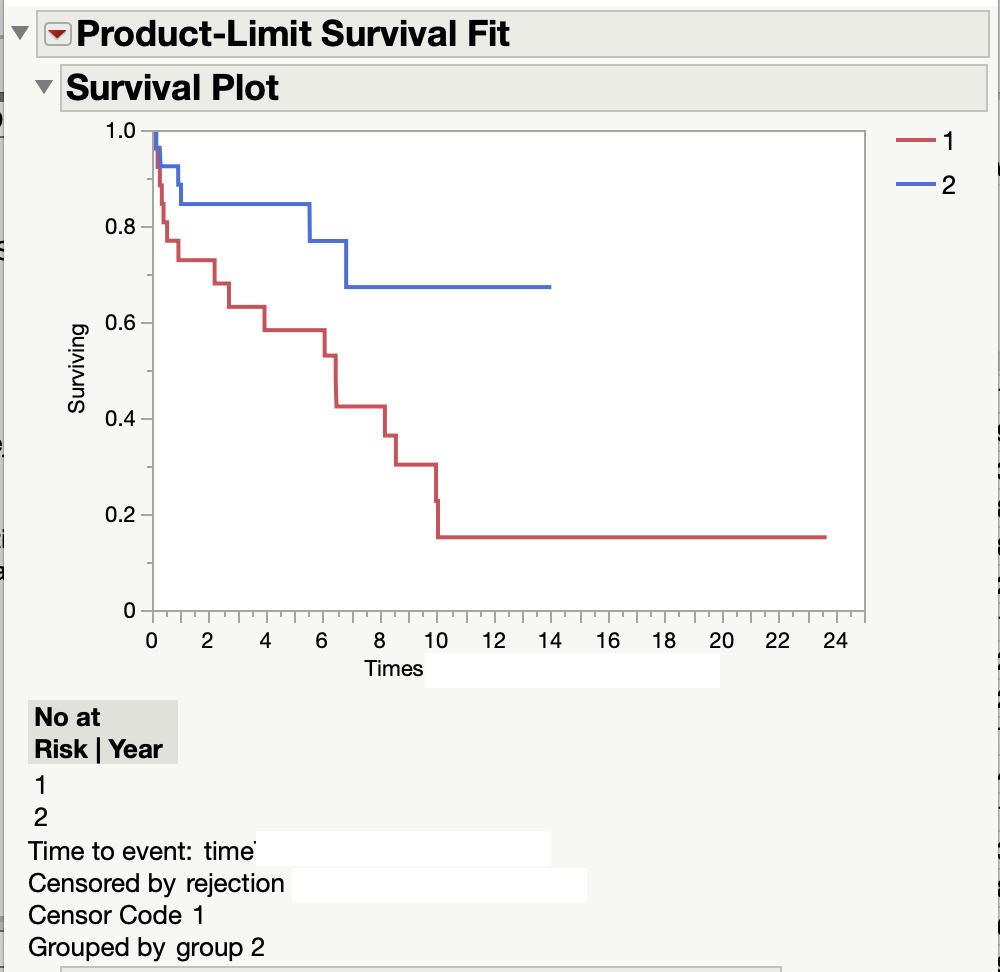Screen dimensions: 1000x972
Task: Click the No at Risk | Year table header
Action: [x=102, y=732]
